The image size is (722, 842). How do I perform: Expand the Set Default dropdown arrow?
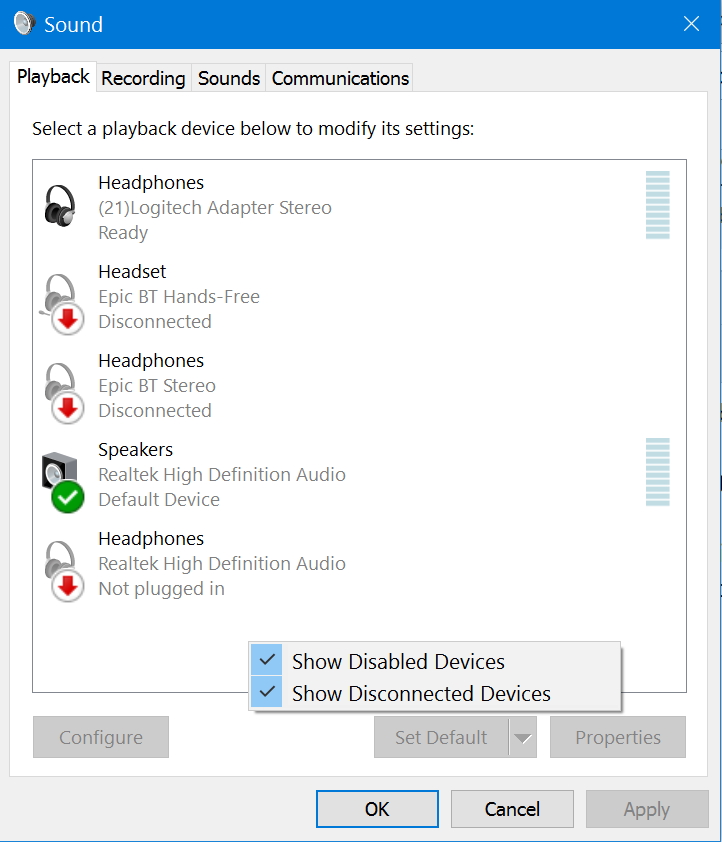522,737
